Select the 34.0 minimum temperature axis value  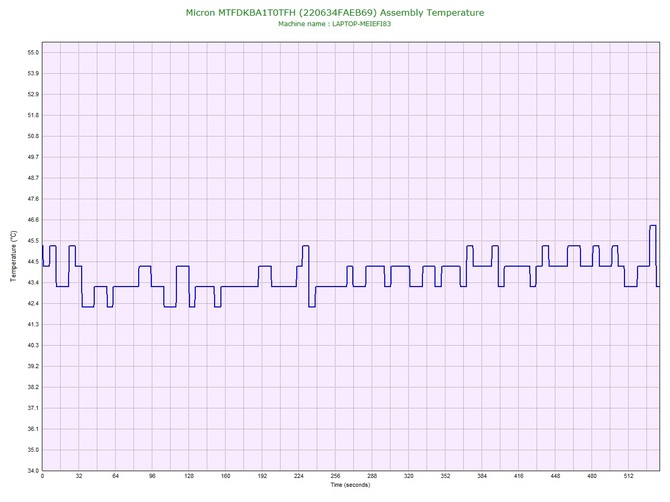pyautogui.click(x=33, y=470)
